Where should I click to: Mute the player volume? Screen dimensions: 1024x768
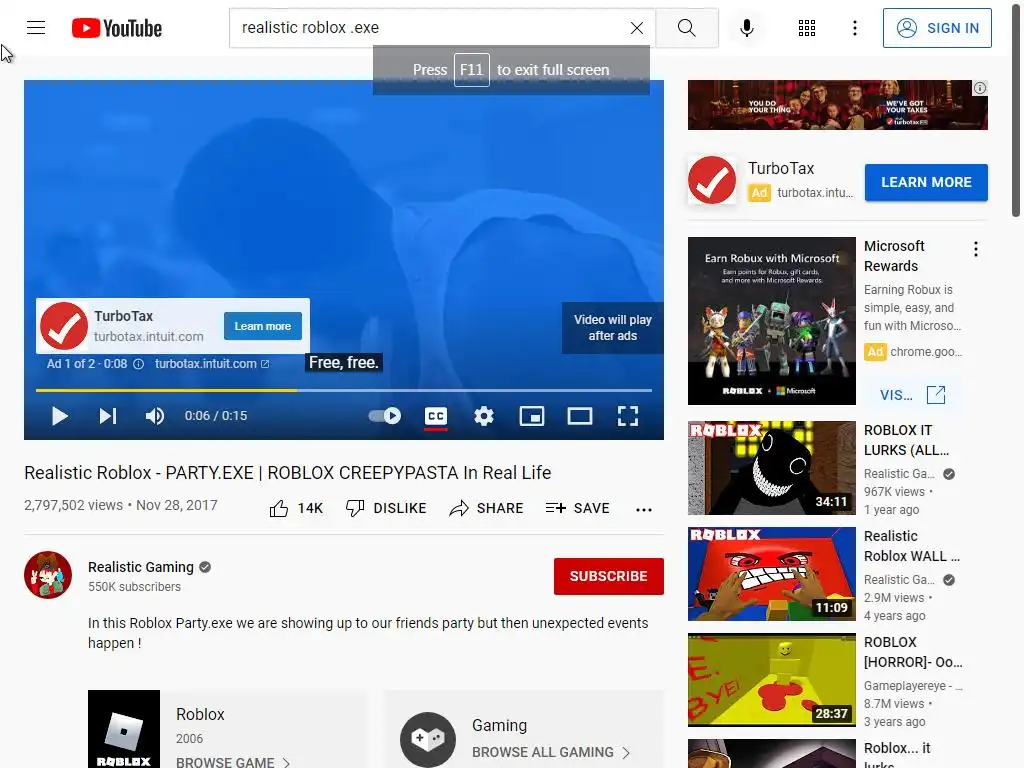(x=155, y=416)
